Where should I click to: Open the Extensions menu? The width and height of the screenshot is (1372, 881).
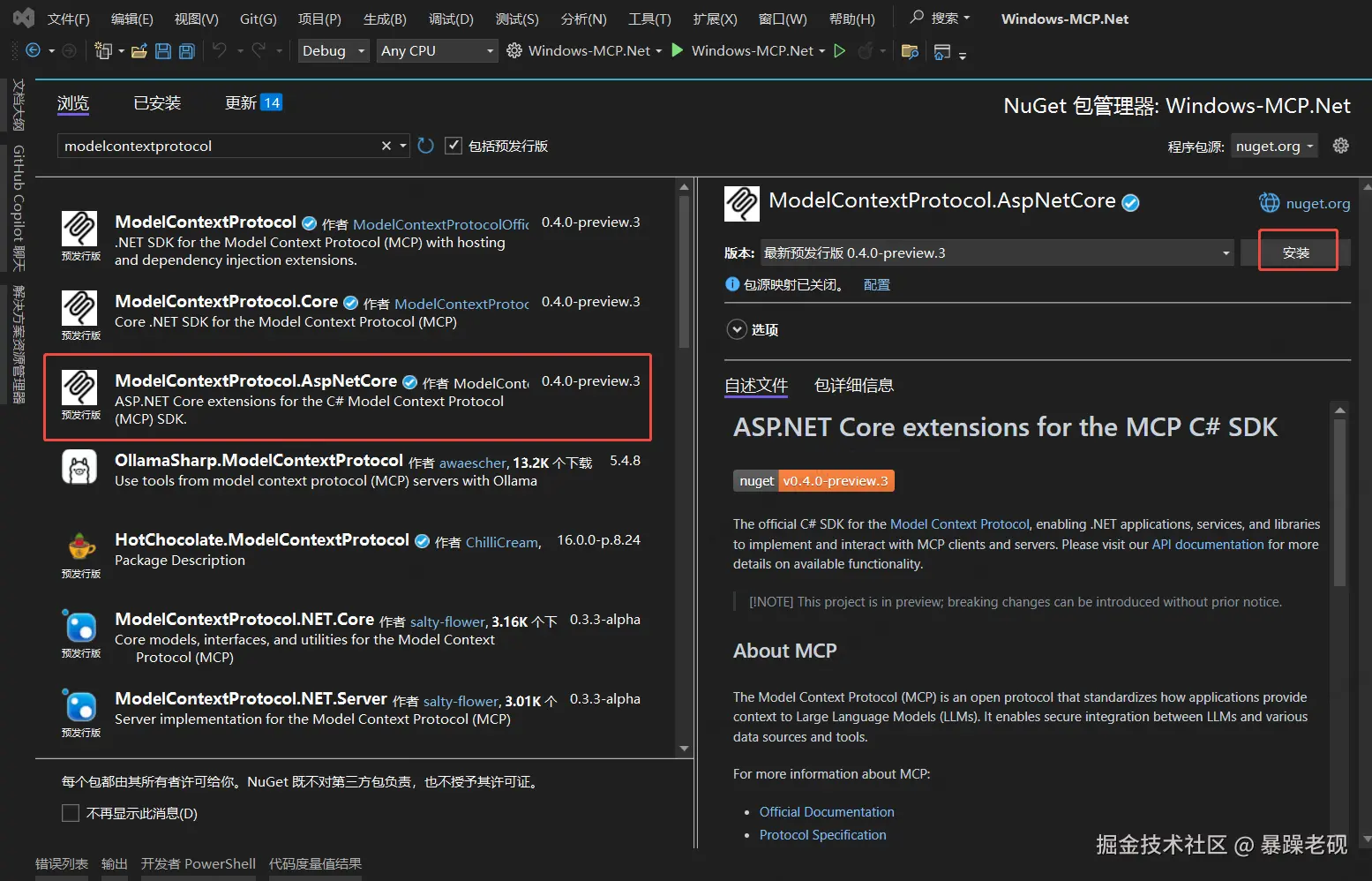coord(715,19)
